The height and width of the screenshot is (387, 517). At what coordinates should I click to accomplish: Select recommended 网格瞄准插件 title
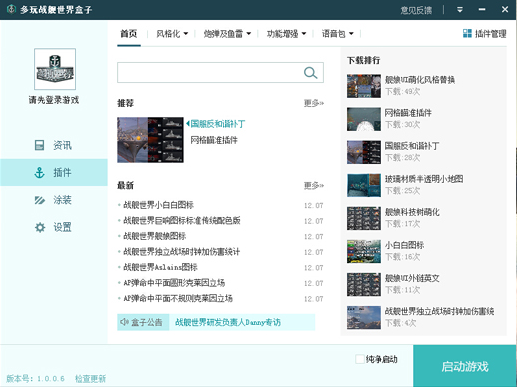[214, 140]
